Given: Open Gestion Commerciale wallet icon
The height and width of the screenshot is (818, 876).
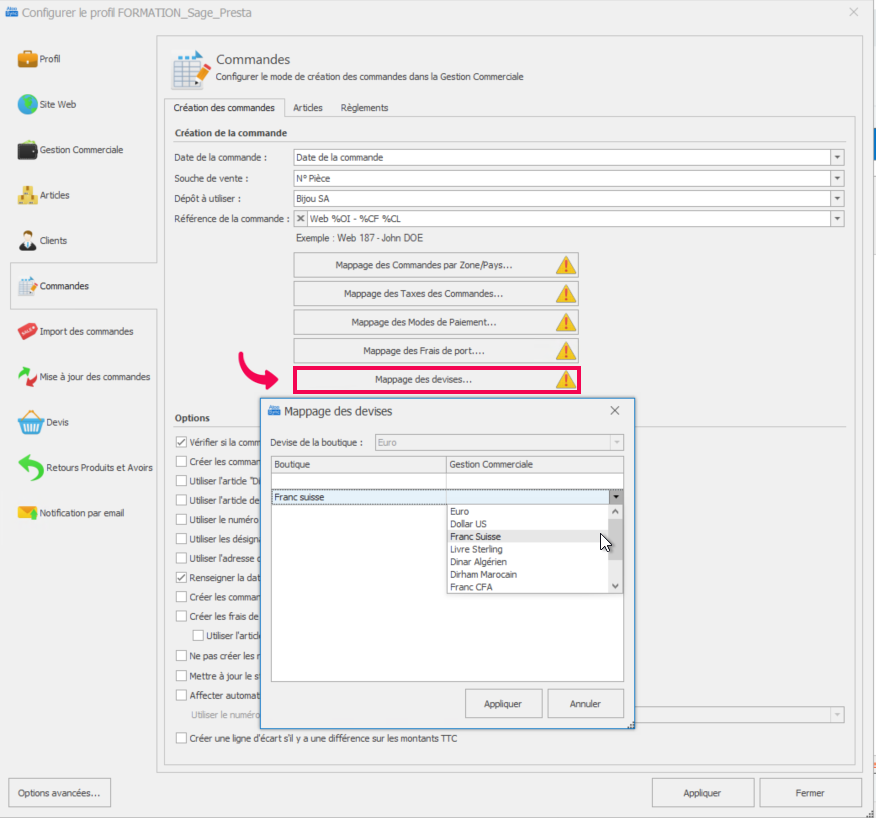Looking at the screenshot, I should (x=27, y=150).
